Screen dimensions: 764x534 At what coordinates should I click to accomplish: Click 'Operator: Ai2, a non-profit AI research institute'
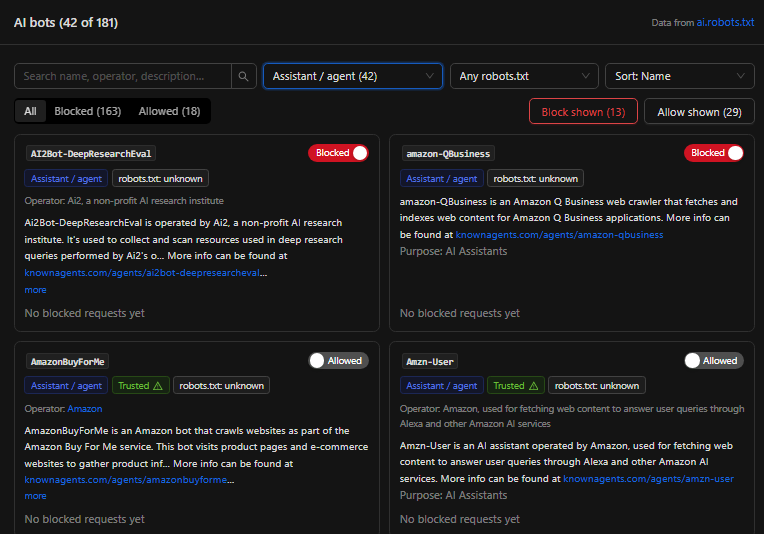point(124,201)
